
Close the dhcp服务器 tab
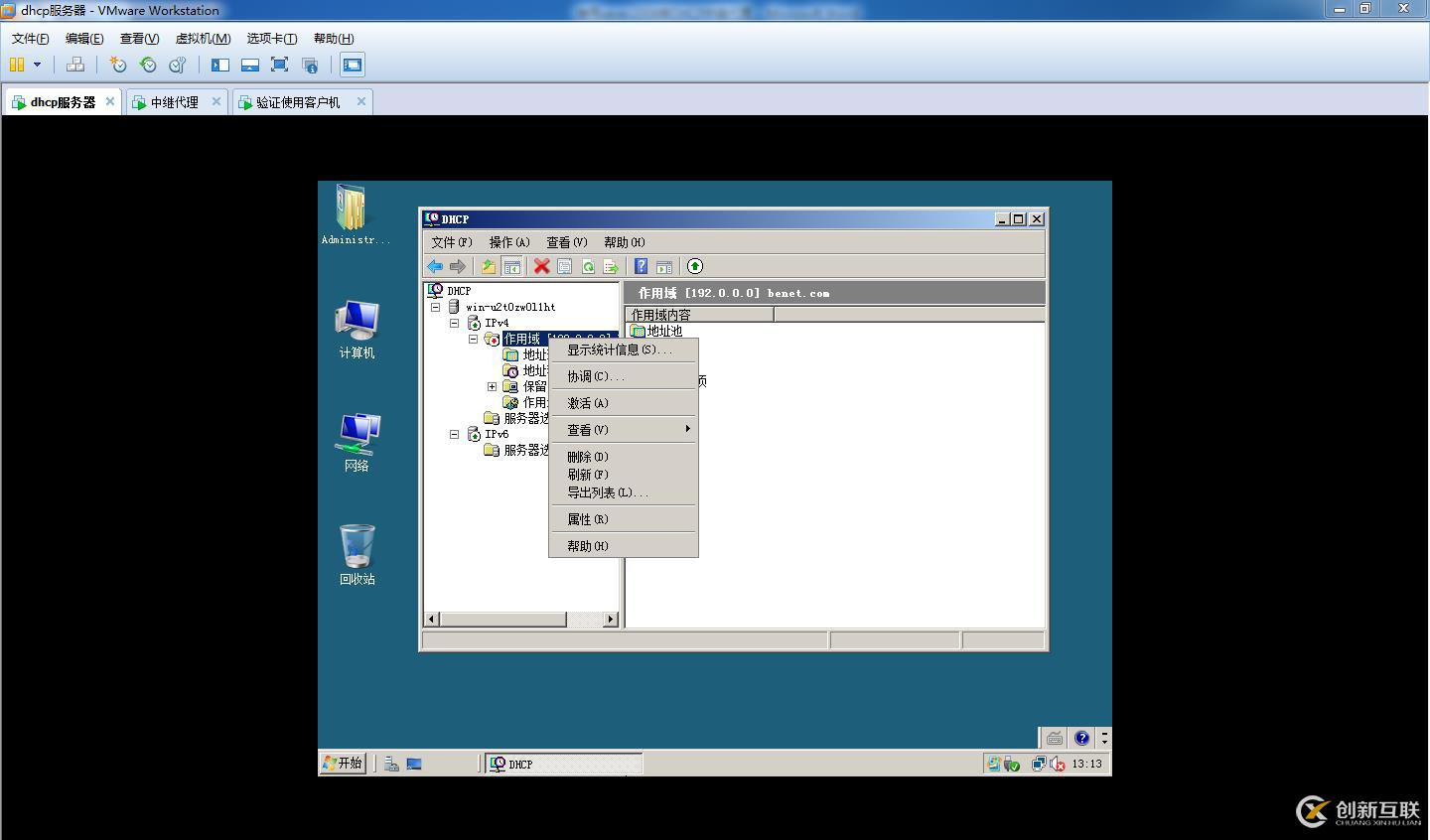(110, 101)
